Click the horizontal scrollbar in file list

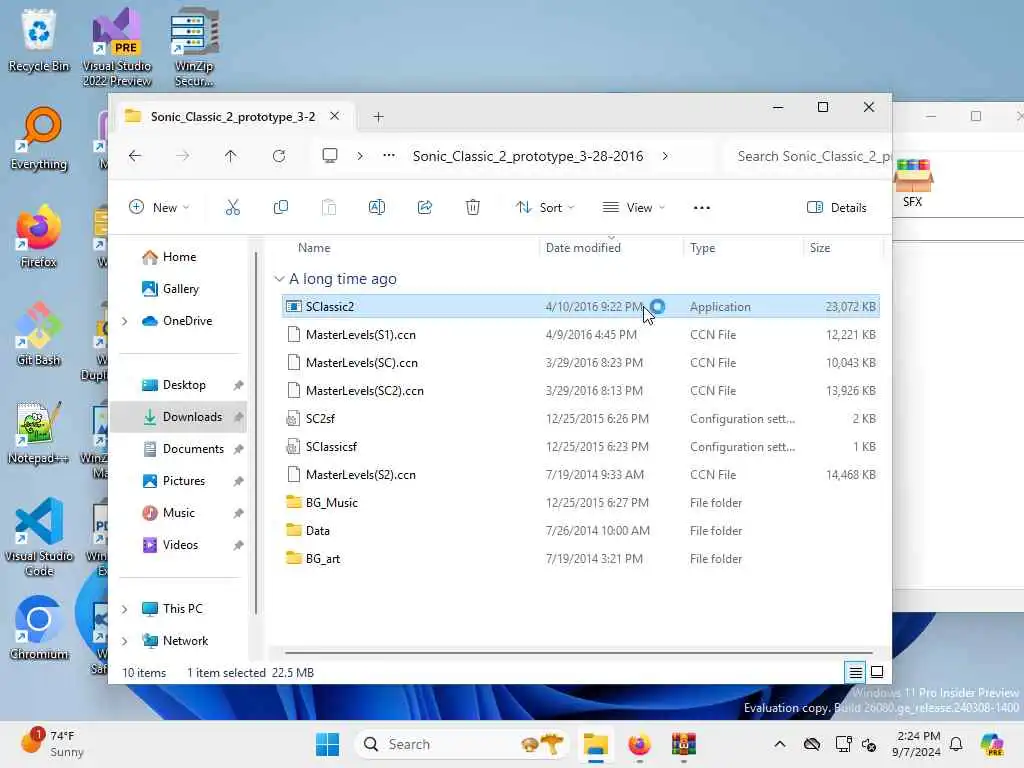[x=579, y=652]
